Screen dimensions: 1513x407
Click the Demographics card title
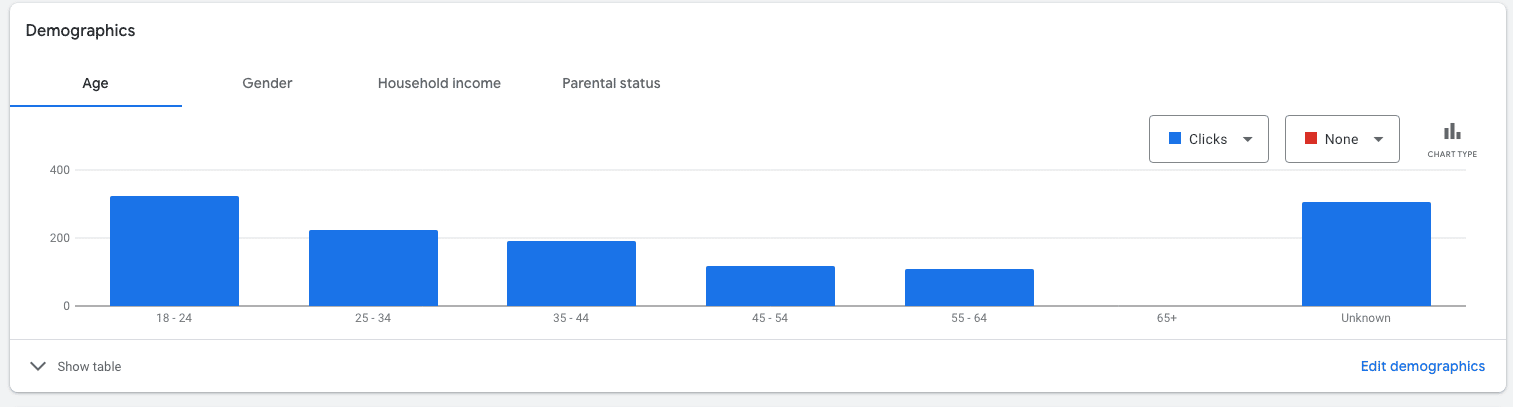point(80,31)
